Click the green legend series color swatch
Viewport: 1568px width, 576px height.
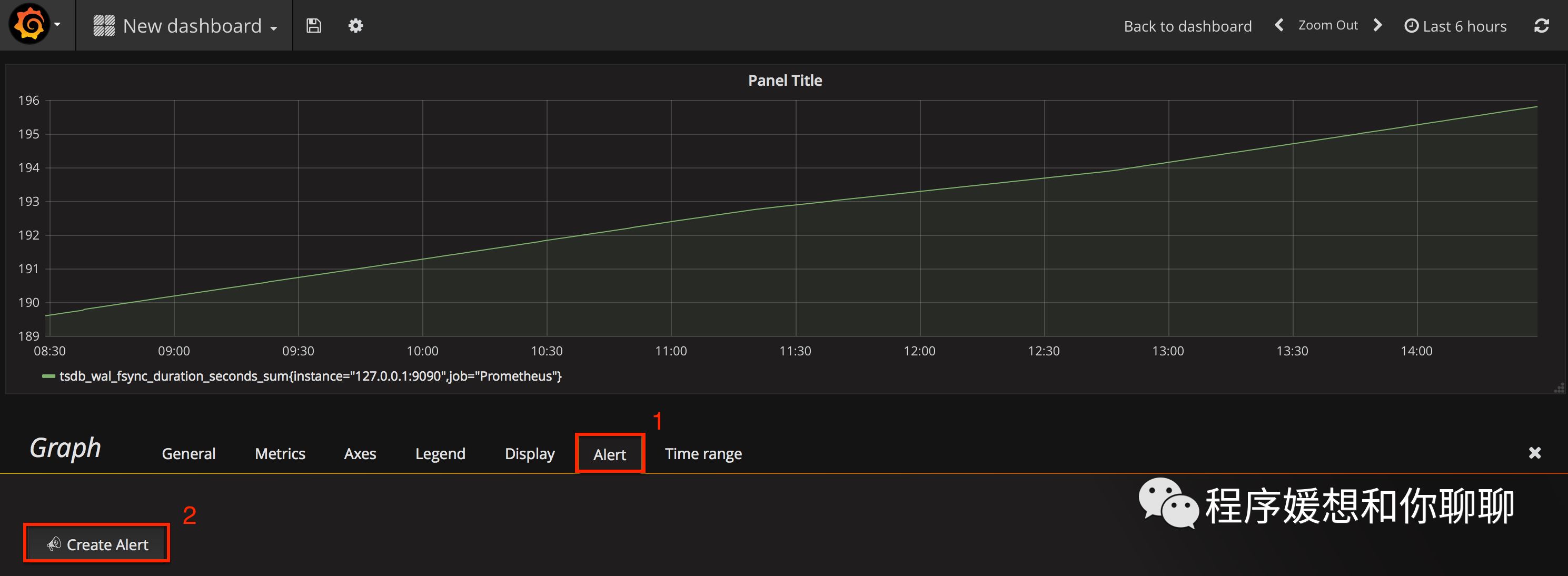(x=48, y=376)
